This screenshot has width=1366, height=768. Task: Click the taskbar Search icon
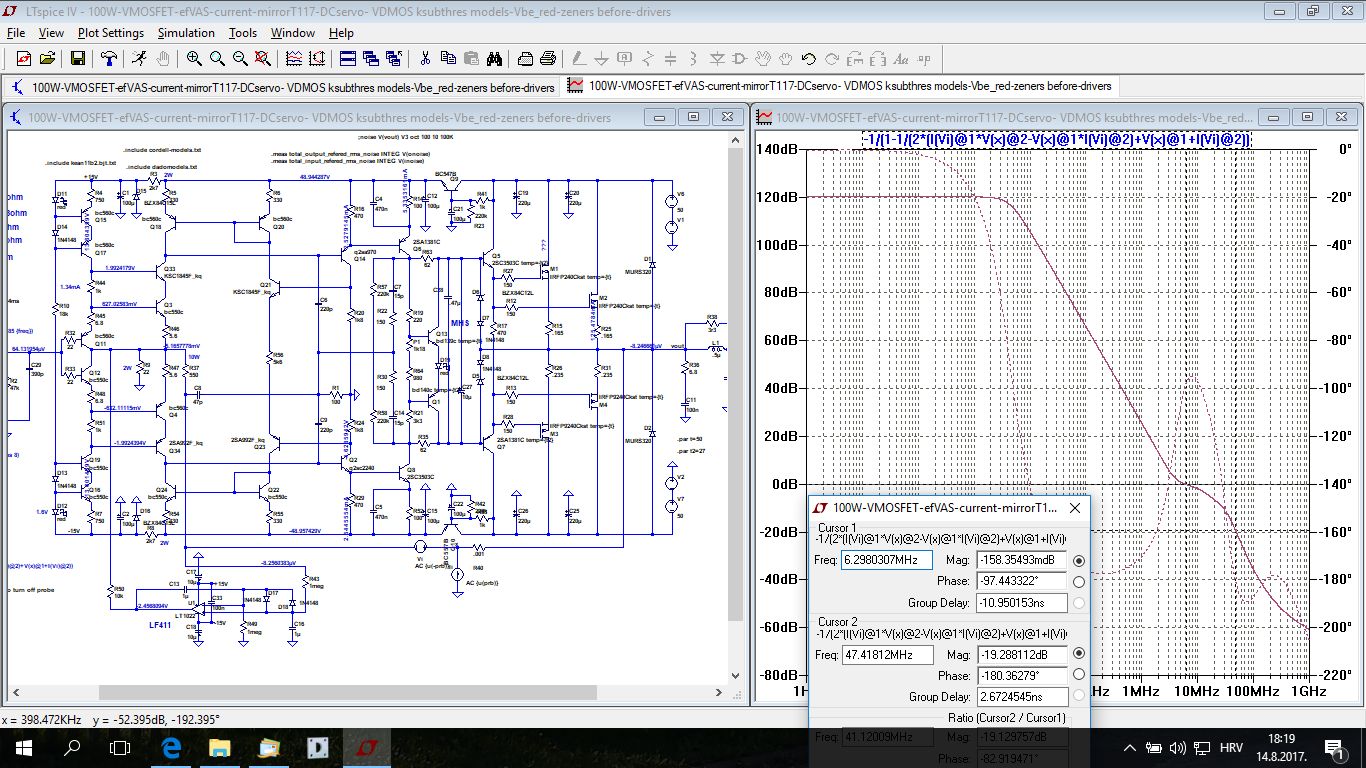72,747
